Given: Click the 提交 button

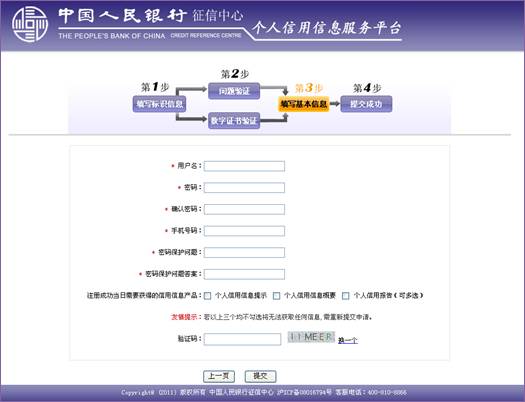Looking at the screenshot, I should pyautogui.click(x=260, y=376).
